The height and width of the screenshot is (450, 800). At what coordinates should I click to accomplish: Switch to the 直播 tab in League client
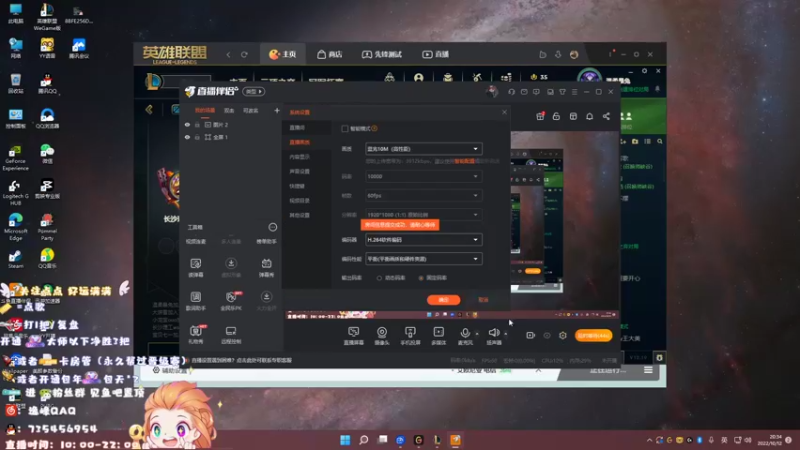435,54
